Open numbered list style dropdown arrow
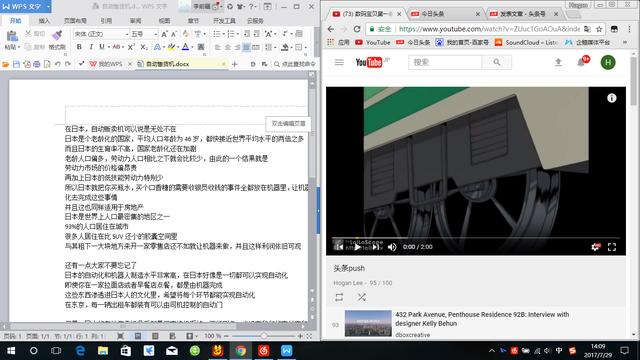 (237, 34)
